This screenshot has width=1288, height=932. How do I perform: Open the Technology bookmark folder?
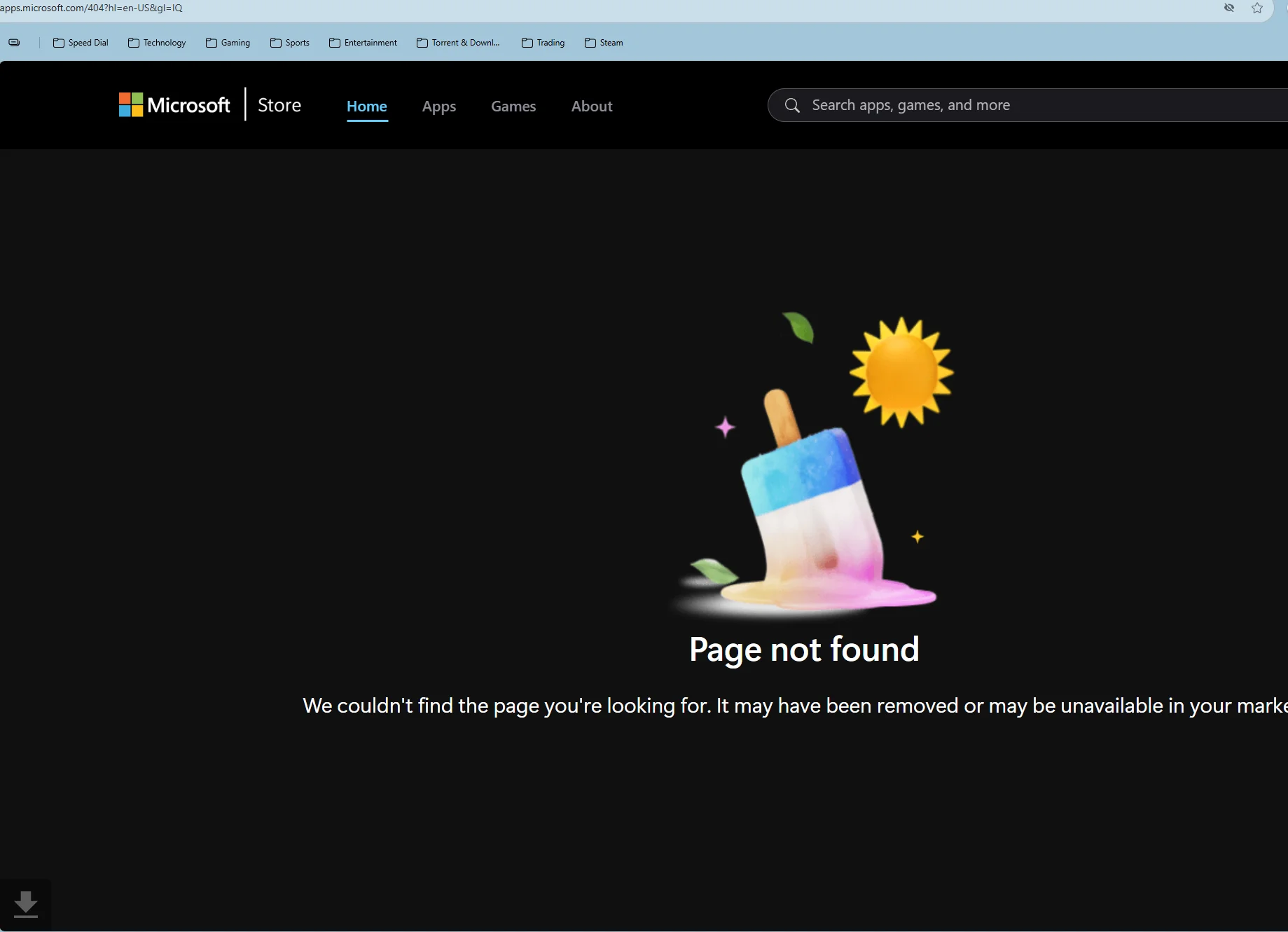click(157, 43)
